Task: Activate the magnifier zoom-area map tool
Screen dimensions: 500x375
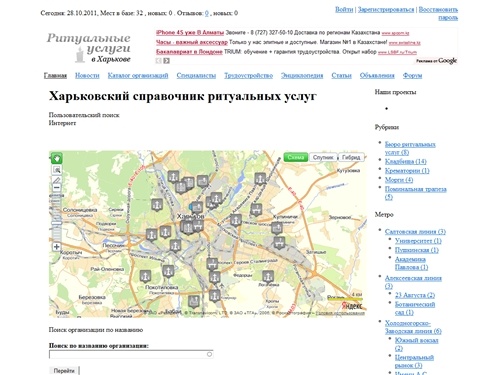Action: tap(57, 170)
